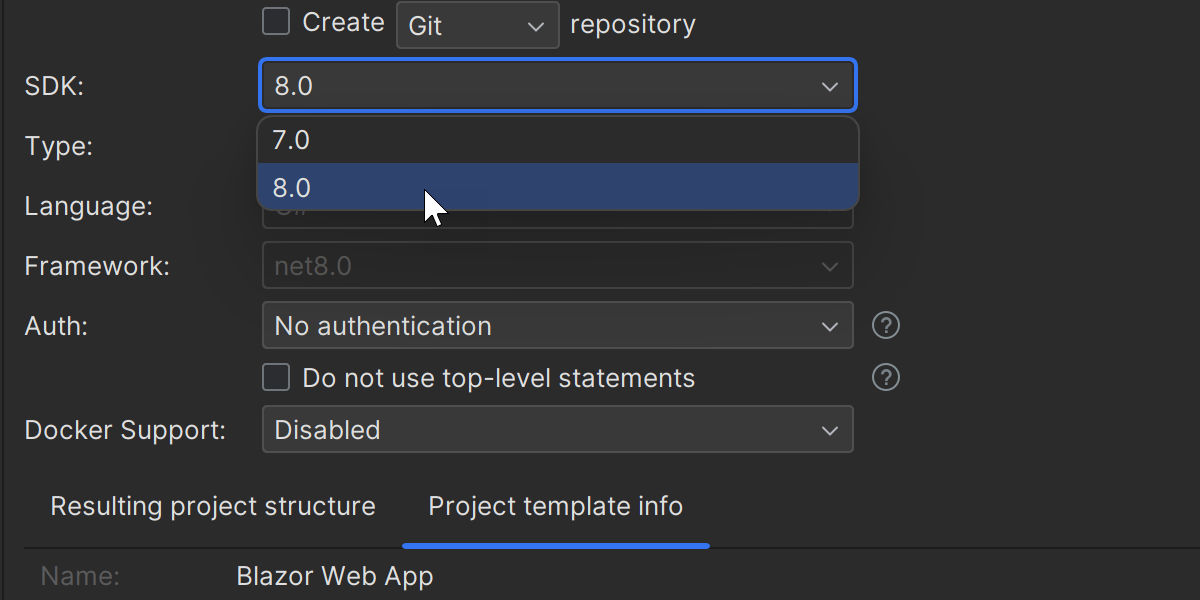Click help icon beside top-level statements option
This screenshot has width=1200, height=600.
pyautogui.click(x=886, y=378)
